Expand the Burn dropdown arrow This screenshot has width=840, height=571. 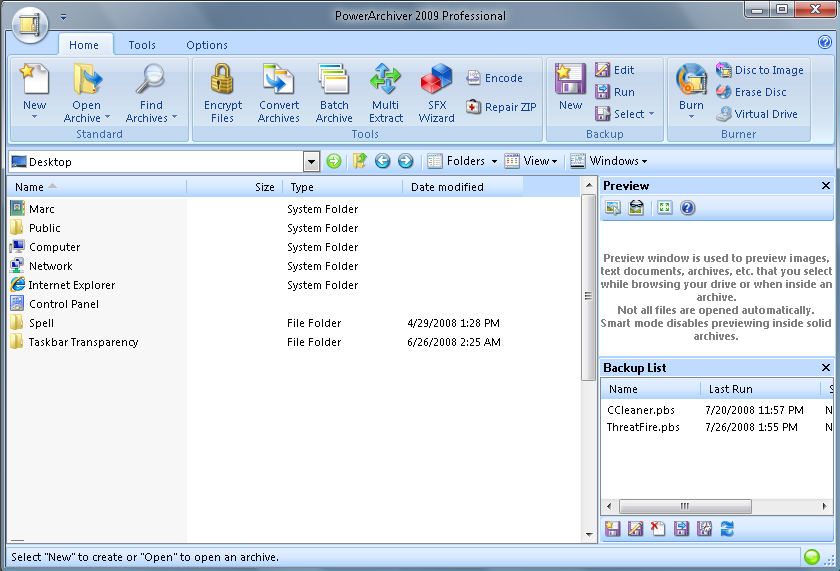(691, 117)
